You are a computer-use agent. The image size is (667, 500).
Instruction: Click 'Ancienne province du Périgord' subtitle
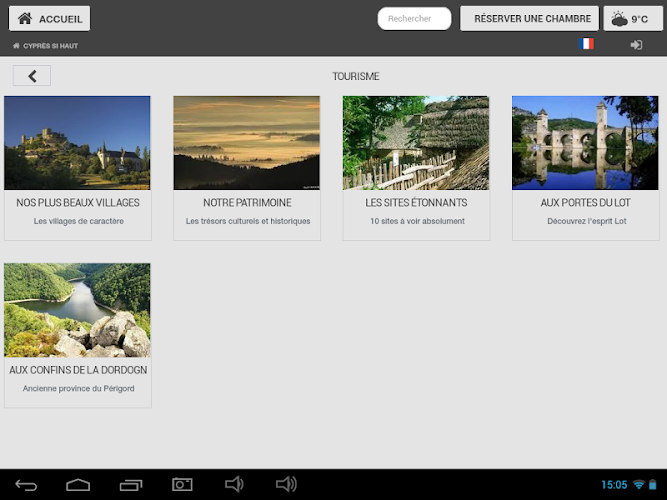[x=79, y=389]
